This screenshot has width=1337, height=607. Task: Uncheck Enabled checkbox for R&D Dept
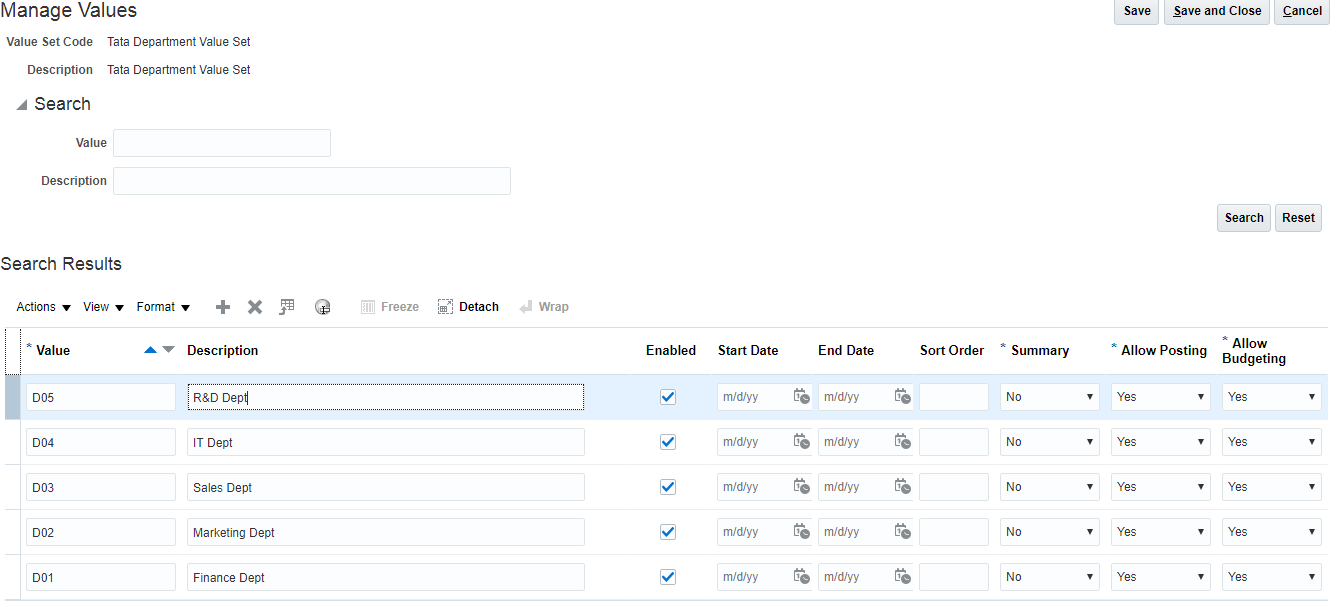[668, 397]
